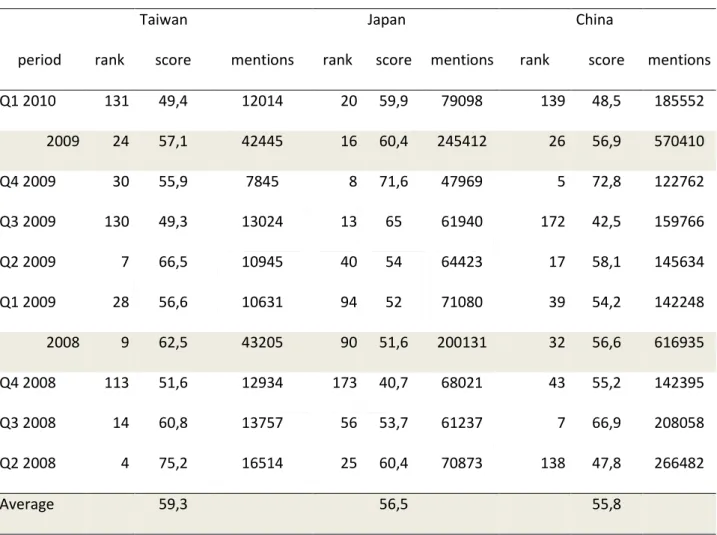717x535 pixels.
Task: Click Japan score 40,7
Action: (x=393, y=383)
